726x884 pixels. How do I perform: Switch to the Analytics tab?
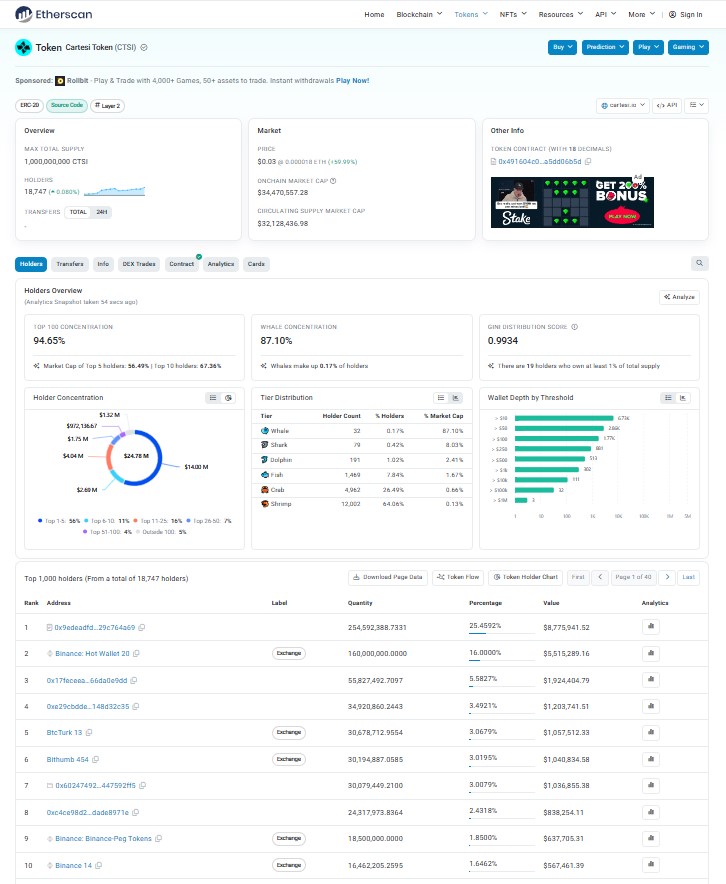click(220, 264)
